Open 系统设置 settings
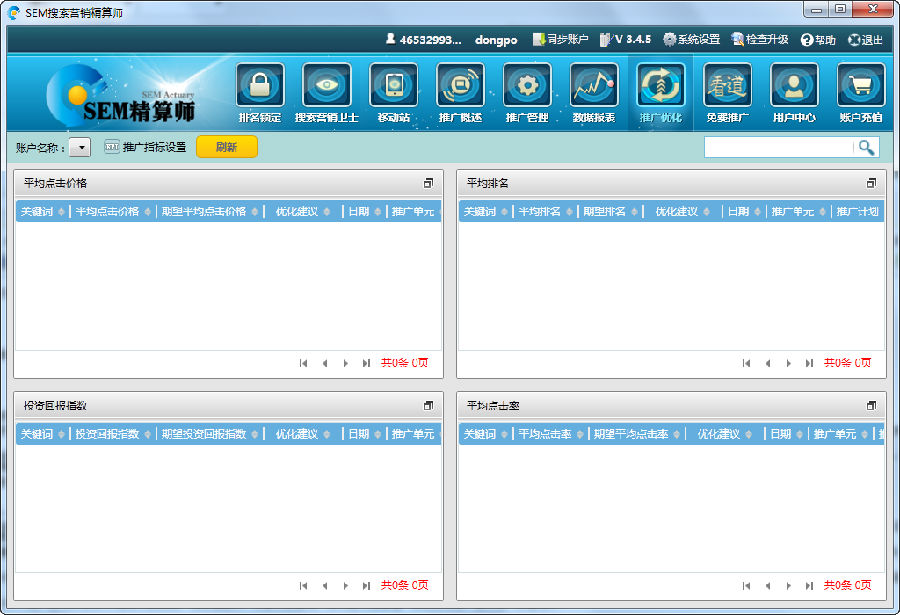This screenshot has height=615, width=900. click(692, 40)
